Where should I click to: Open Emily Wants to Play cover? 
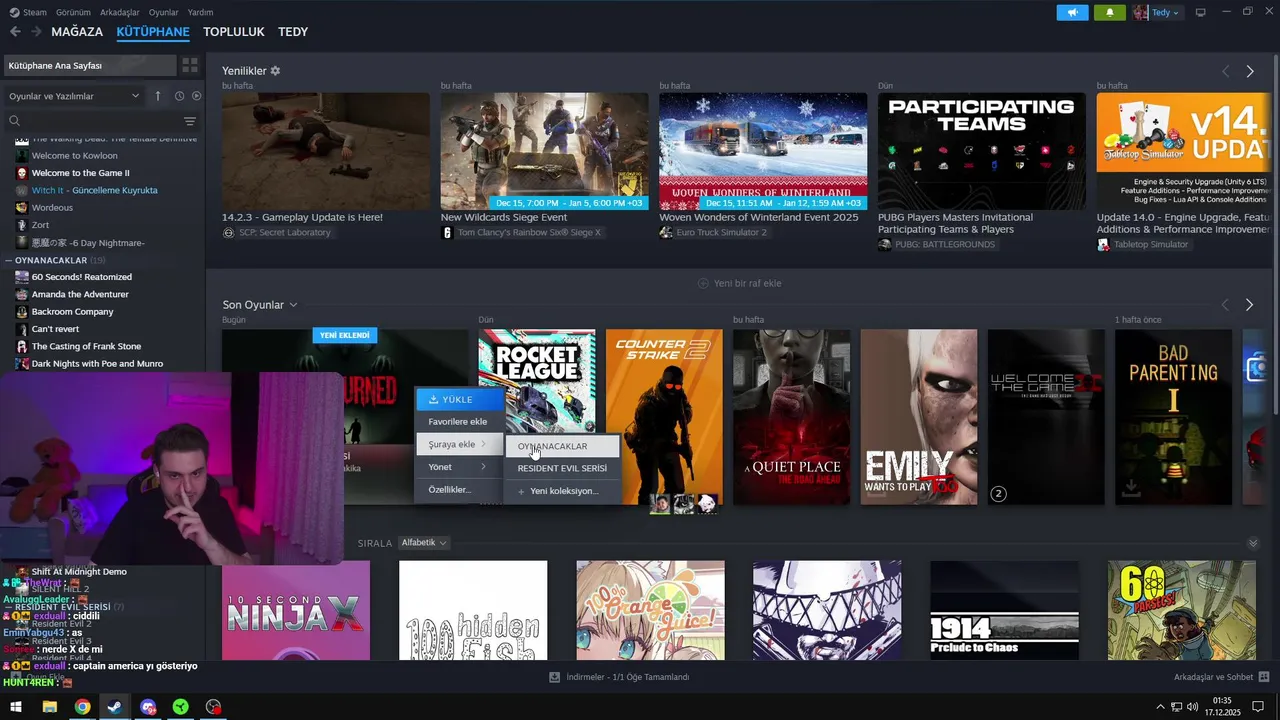[919, 417]
